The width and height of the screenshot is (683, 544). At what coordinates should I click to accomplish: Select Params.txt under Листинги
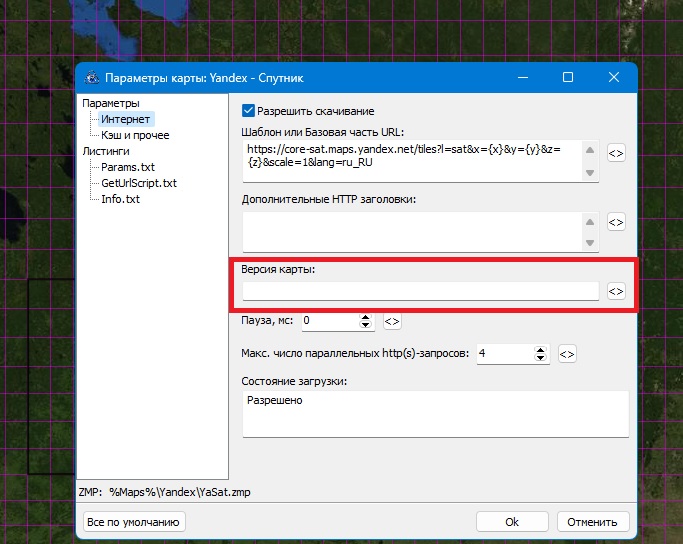point(127,167)
